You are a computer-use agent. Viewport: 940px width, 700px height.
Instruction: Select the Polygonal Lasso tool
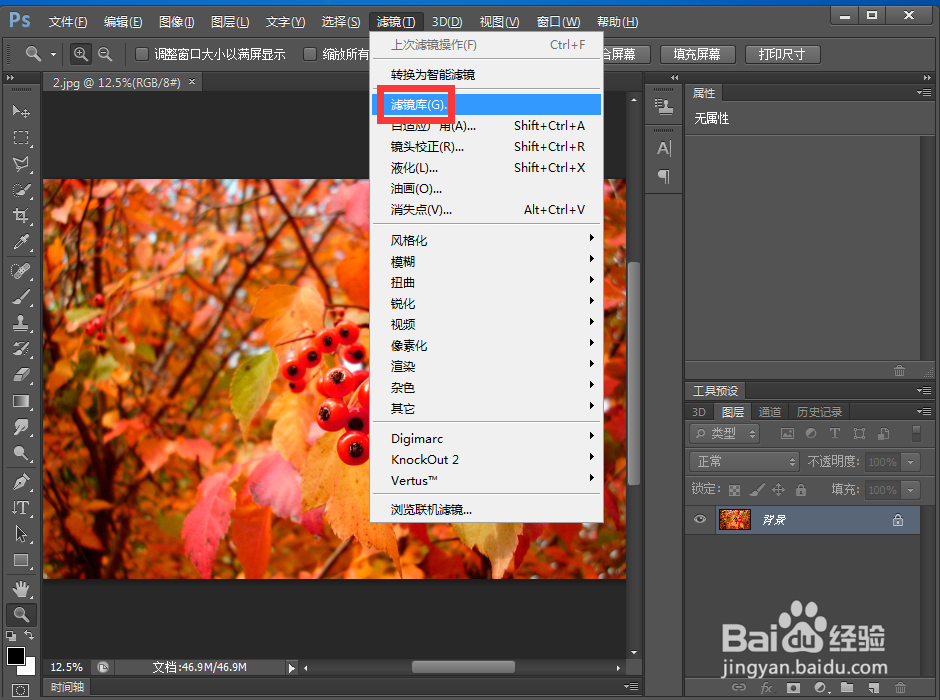(21, 164)
